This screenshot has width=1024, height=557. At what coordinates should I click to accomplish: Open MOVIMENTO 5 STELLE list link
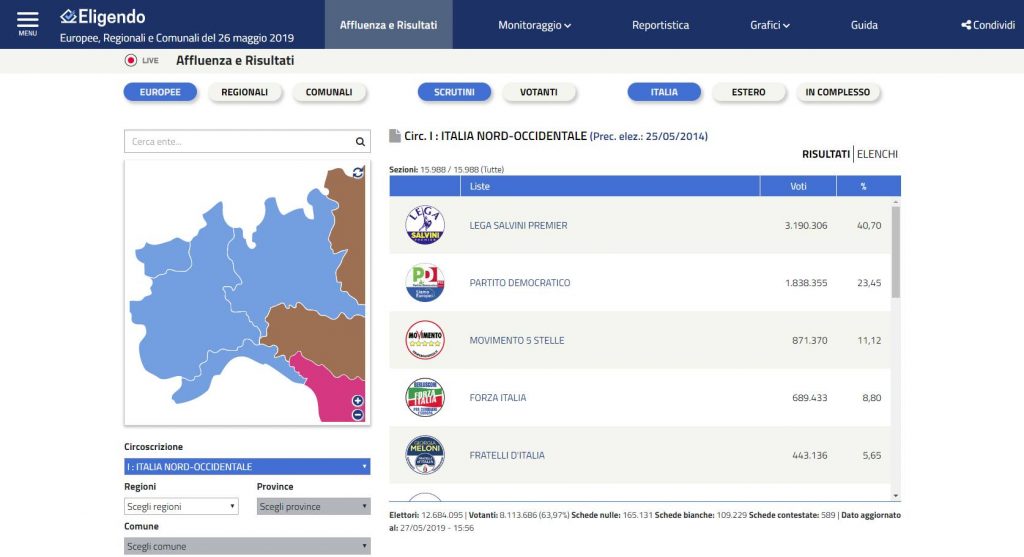517,340
